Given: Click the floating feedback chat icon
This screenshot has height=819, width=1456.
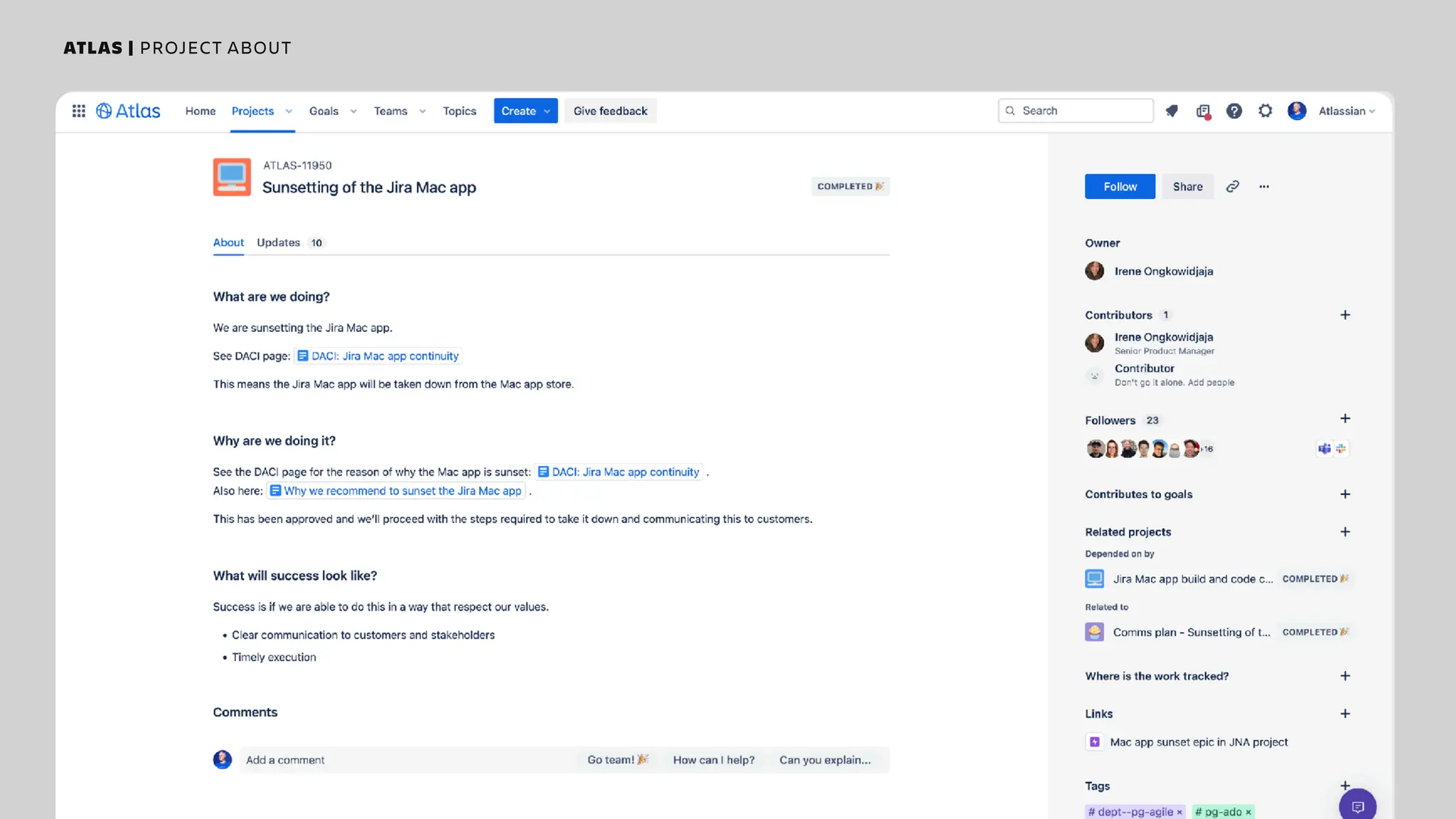Looking at the screenshot, I should click(1357, 806).
